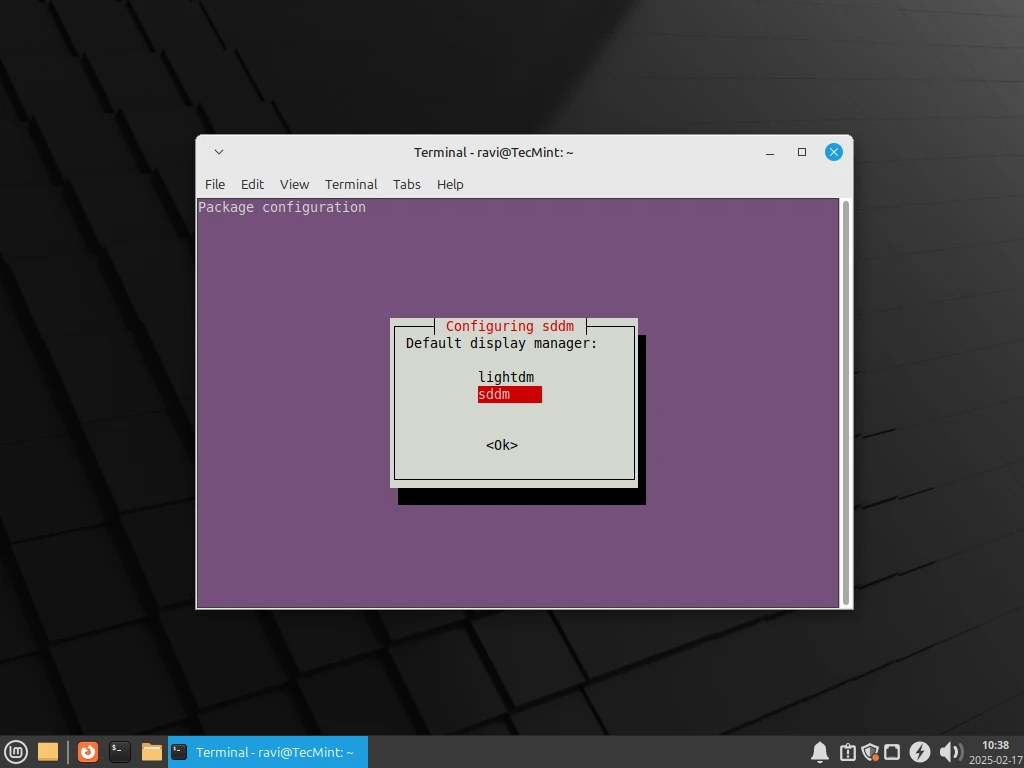The width and height of the screenshot is (1024, 768).
Task: Launch Firefox from the taskbar
Action: [x=88, y=751]
